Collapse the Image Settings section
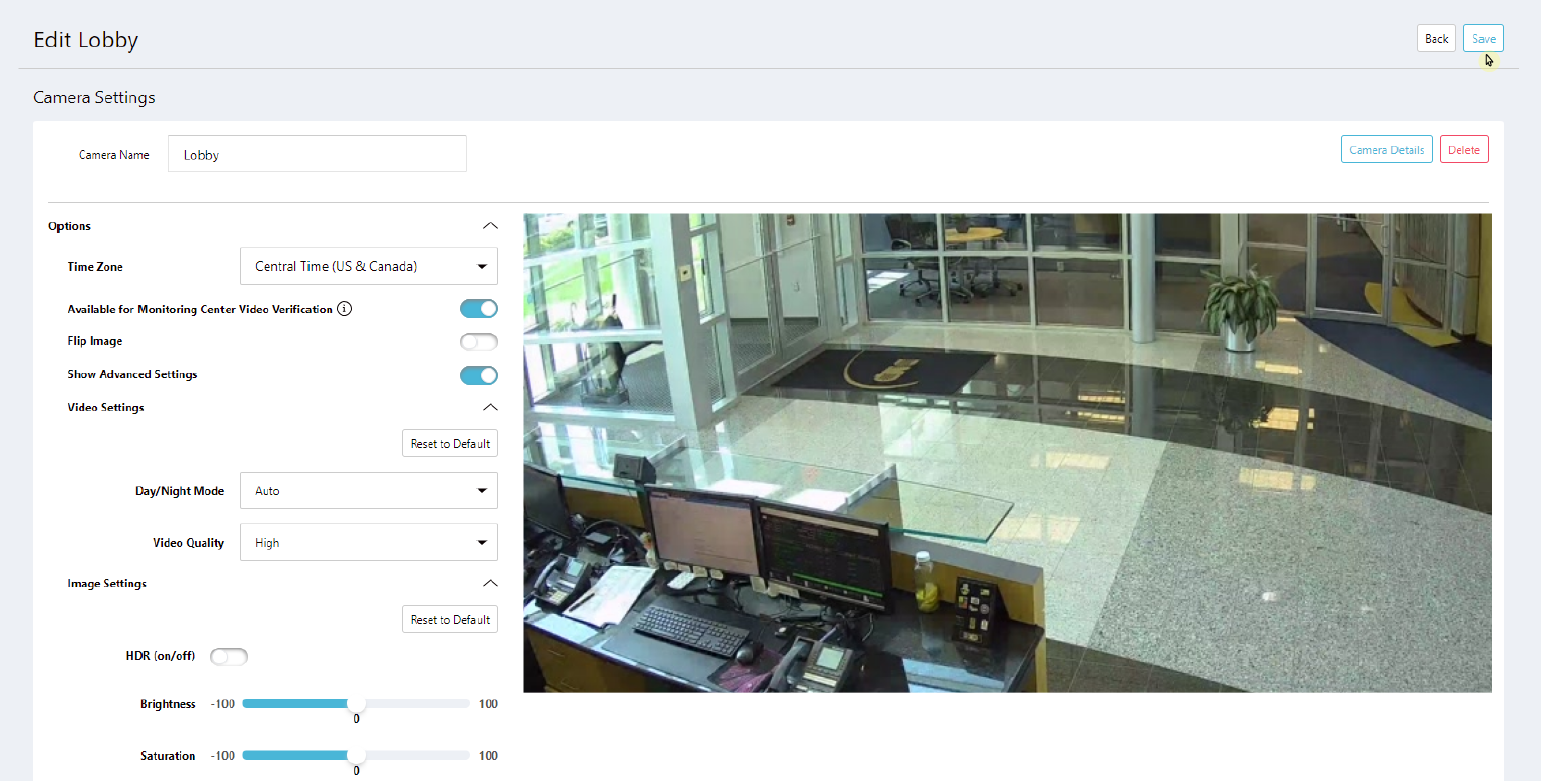 (x=489, y=584)
